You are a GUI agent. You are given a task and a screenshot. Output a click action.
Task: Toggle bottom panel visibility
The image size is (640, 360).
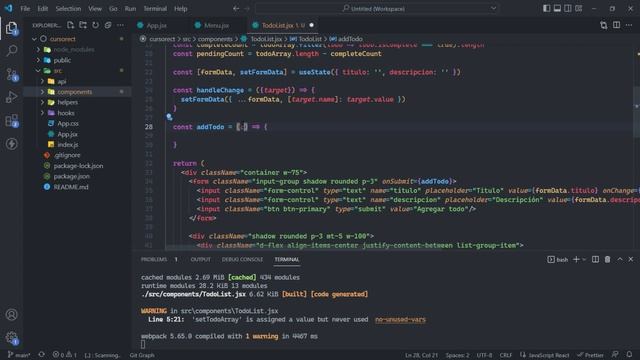557,8
